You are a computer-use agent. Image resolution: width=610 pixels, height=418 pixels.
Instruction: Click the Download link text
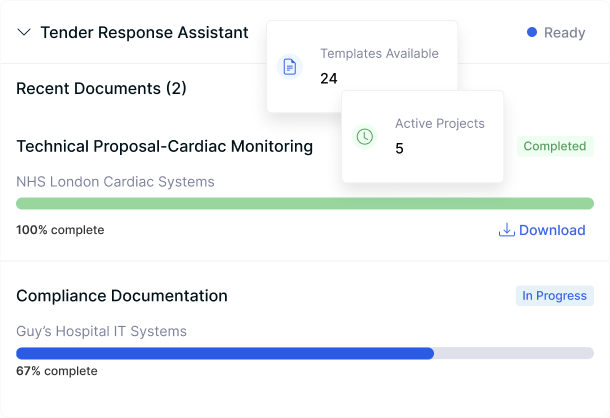552,231
